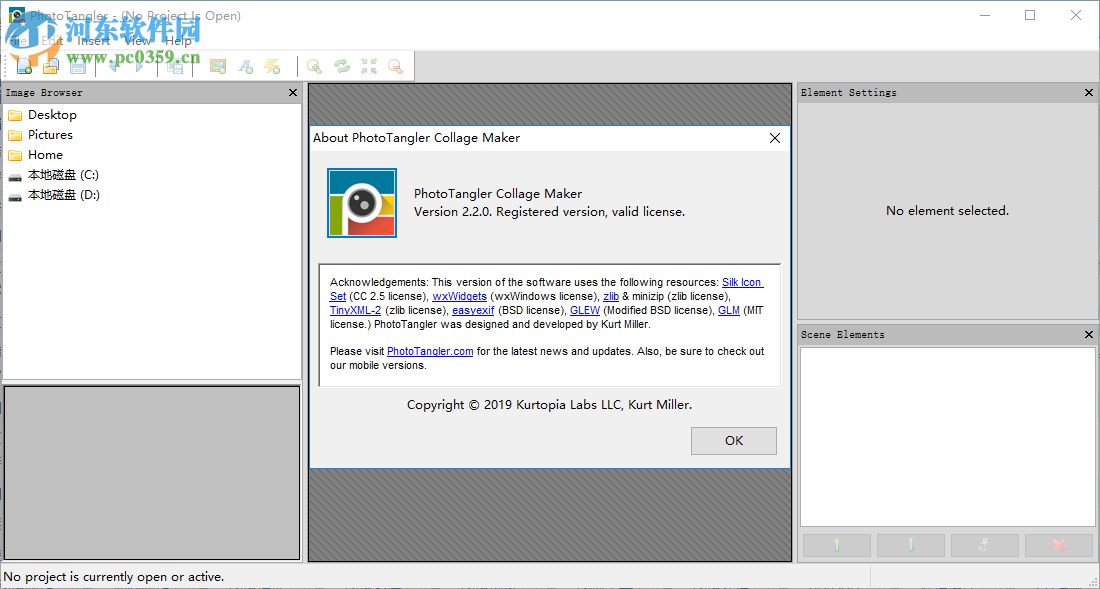Image resolution: width=1100 pixels, height=589 pixels.
Task: Select the insert image icon
Action: (x=217, y=66)
